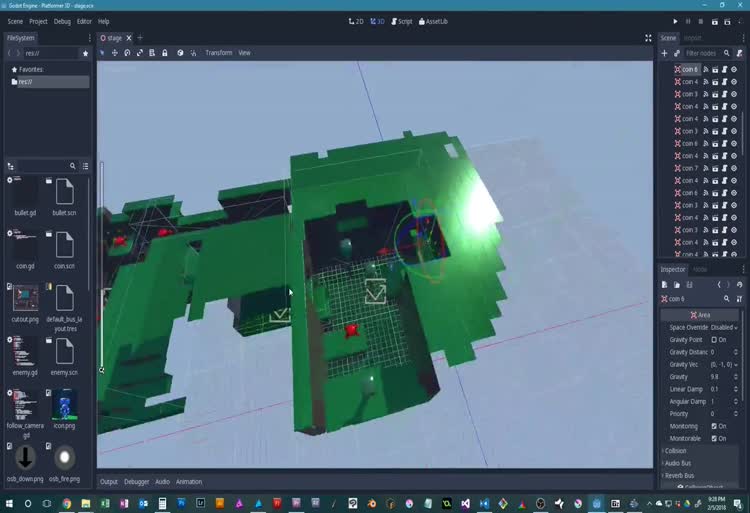
Task: Toggle the Gravity Point checkbox
Action: [x=715, y=340]
